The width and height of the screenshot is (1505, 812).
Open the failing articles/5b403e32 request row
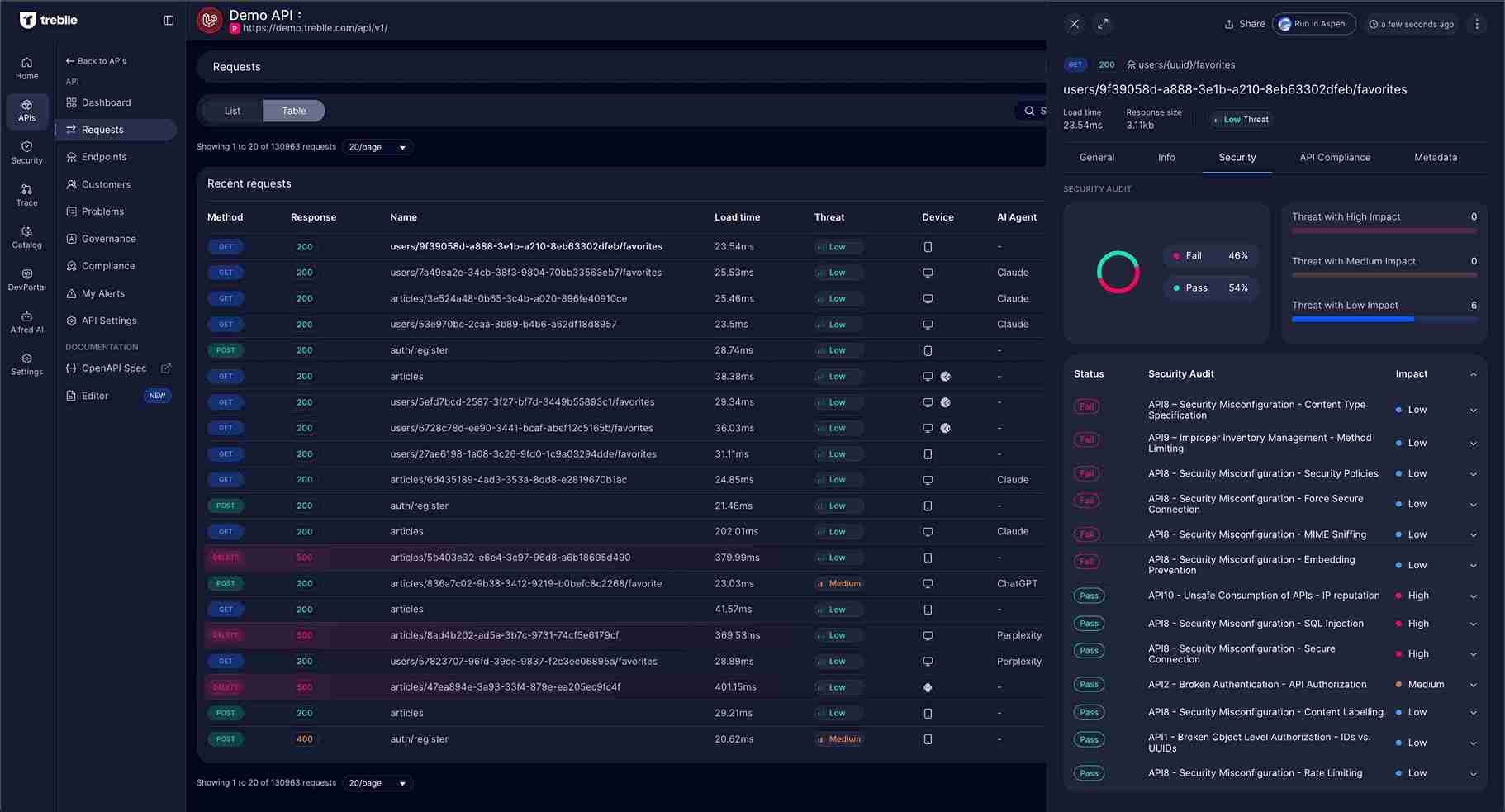click(x=507, y=558)
